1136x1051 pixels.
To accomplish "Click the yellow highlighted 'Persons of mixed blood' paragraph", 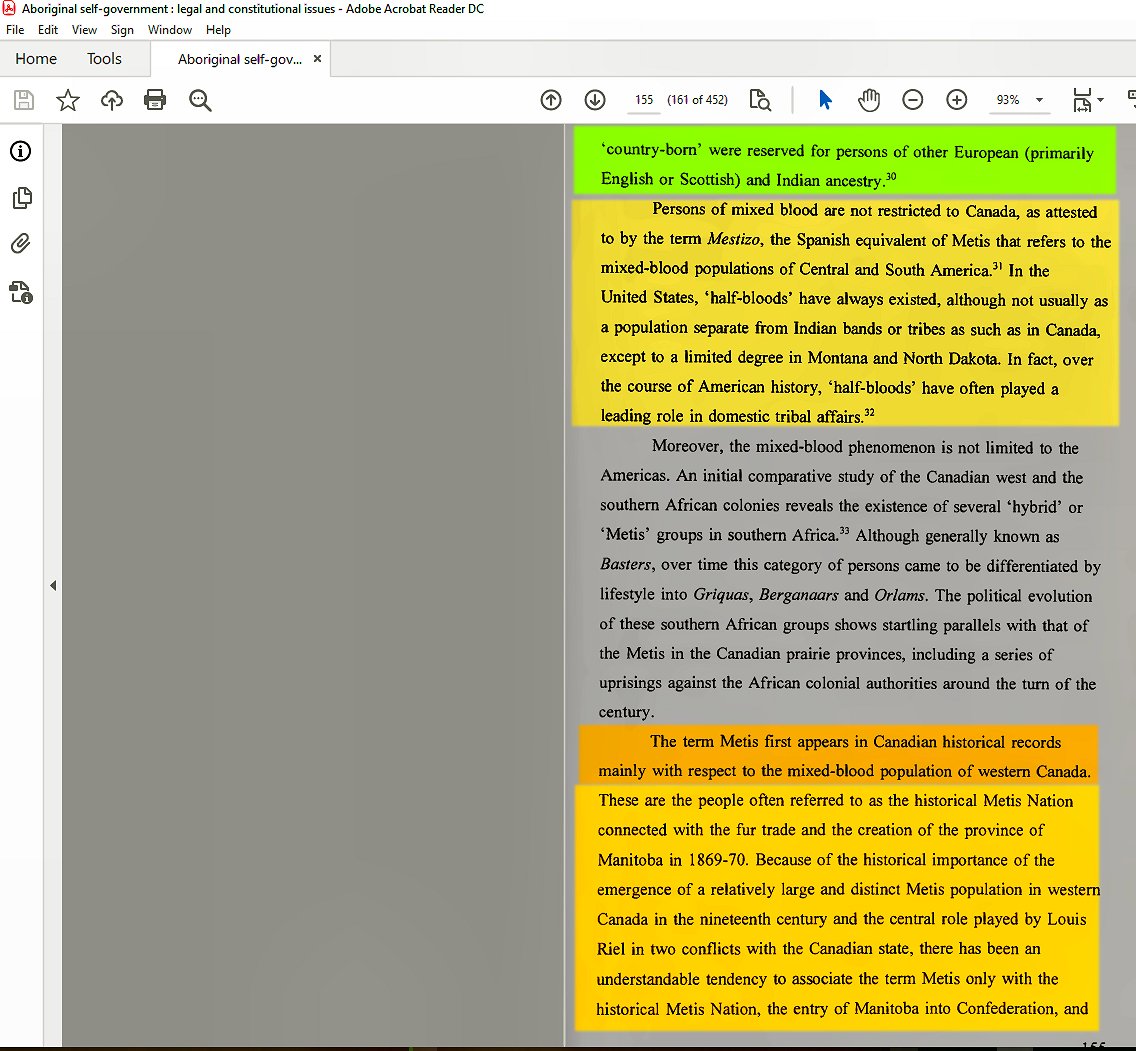I will pos(844,313).
